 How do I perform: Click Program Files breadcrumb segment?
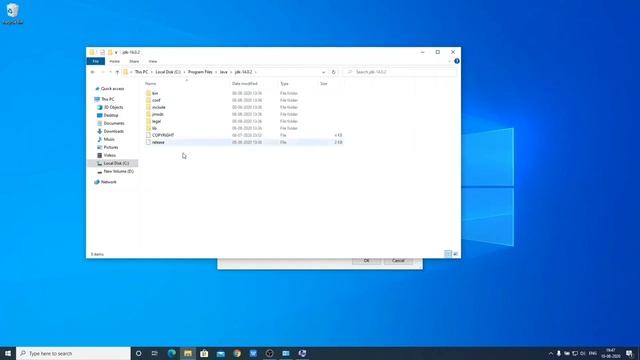click(x=200, y=72)
